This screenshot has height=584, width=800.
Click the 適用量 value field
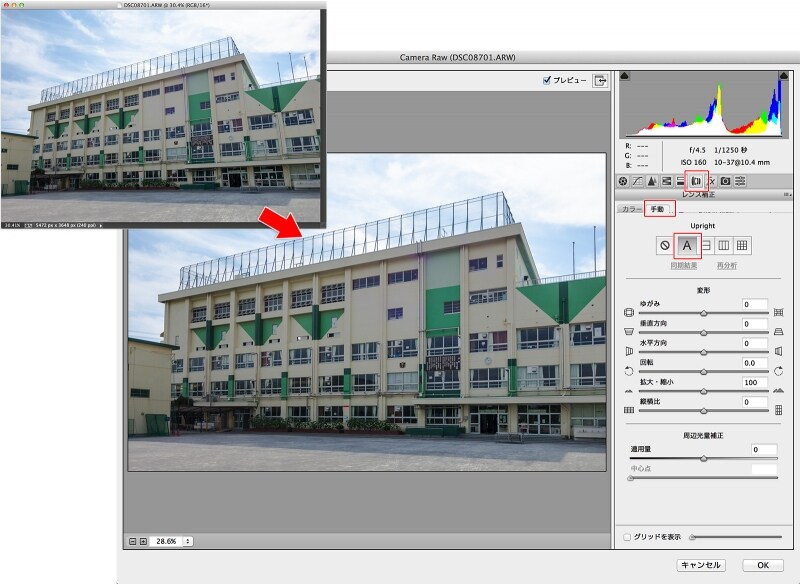[x=764, y=450]
